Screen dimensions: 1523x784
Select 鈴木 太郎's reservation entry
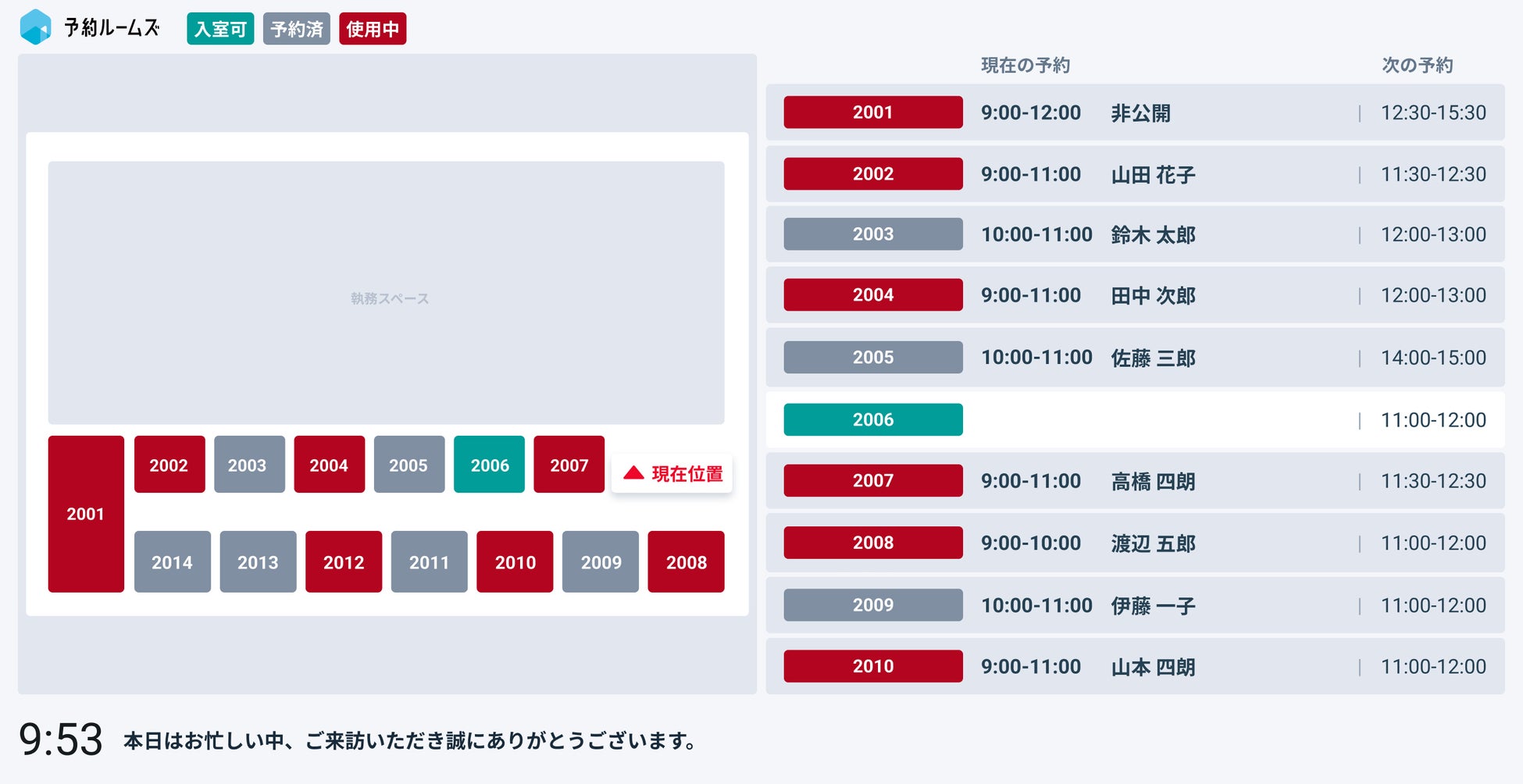pyautogui.click(x=1153, y=234)
